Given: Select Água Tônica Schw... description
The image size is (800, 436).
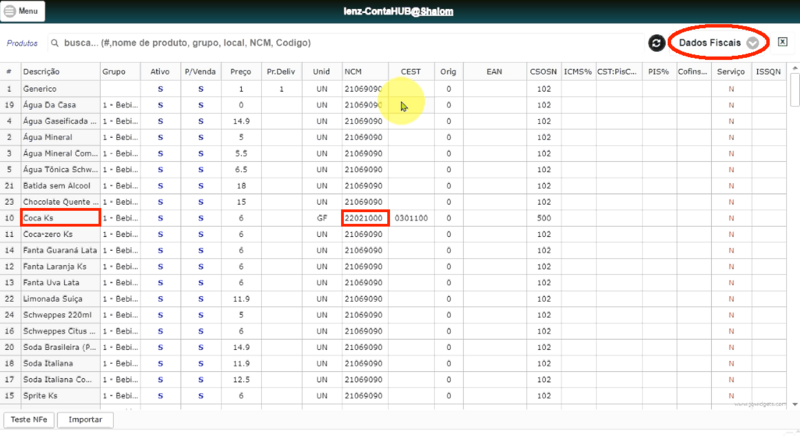Looking at the screenshot, I should [60, 170].
